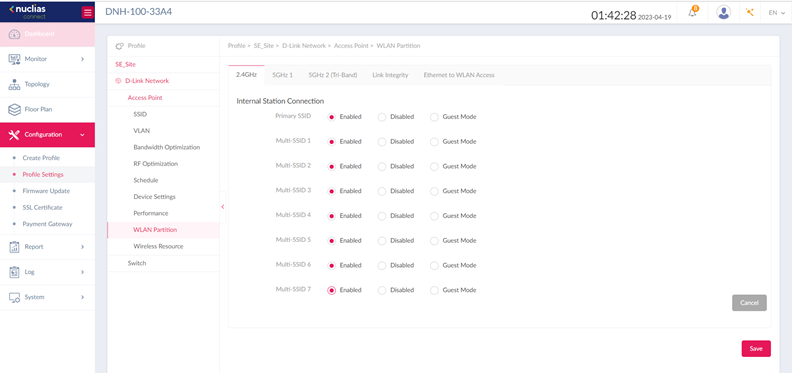Toggle the hamburger menu icon

[x=88, y=13]
